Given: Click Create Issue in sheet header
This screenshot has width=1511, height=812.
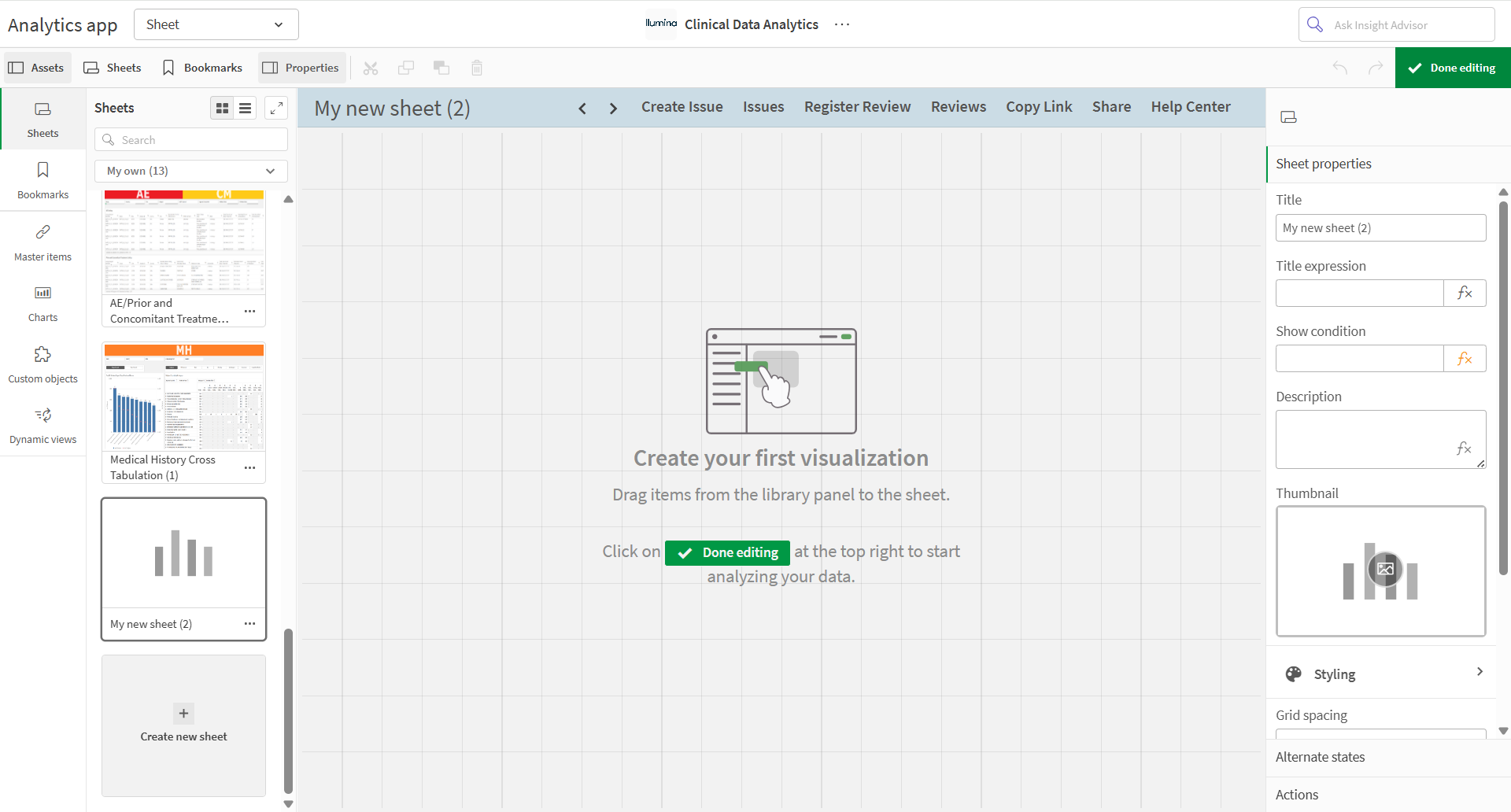Looking at the screenshot, I should 682,107.
